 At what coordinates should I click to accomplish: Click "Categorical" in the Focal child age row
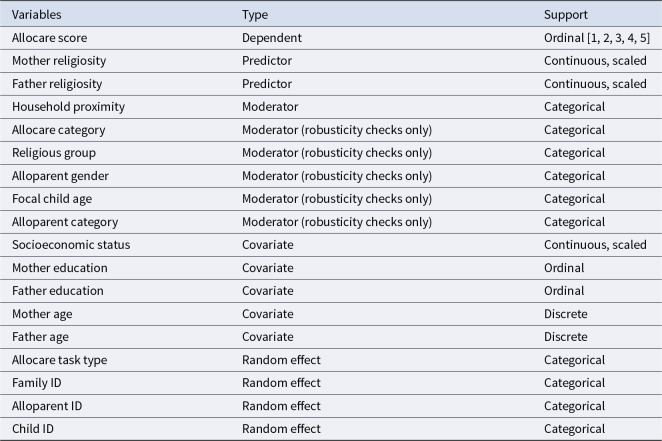coord(575,199)
